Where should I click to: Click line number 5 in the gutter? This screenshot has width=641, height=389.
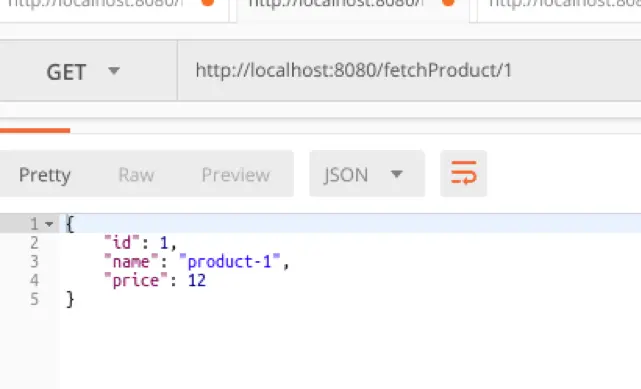coord(34,299)
